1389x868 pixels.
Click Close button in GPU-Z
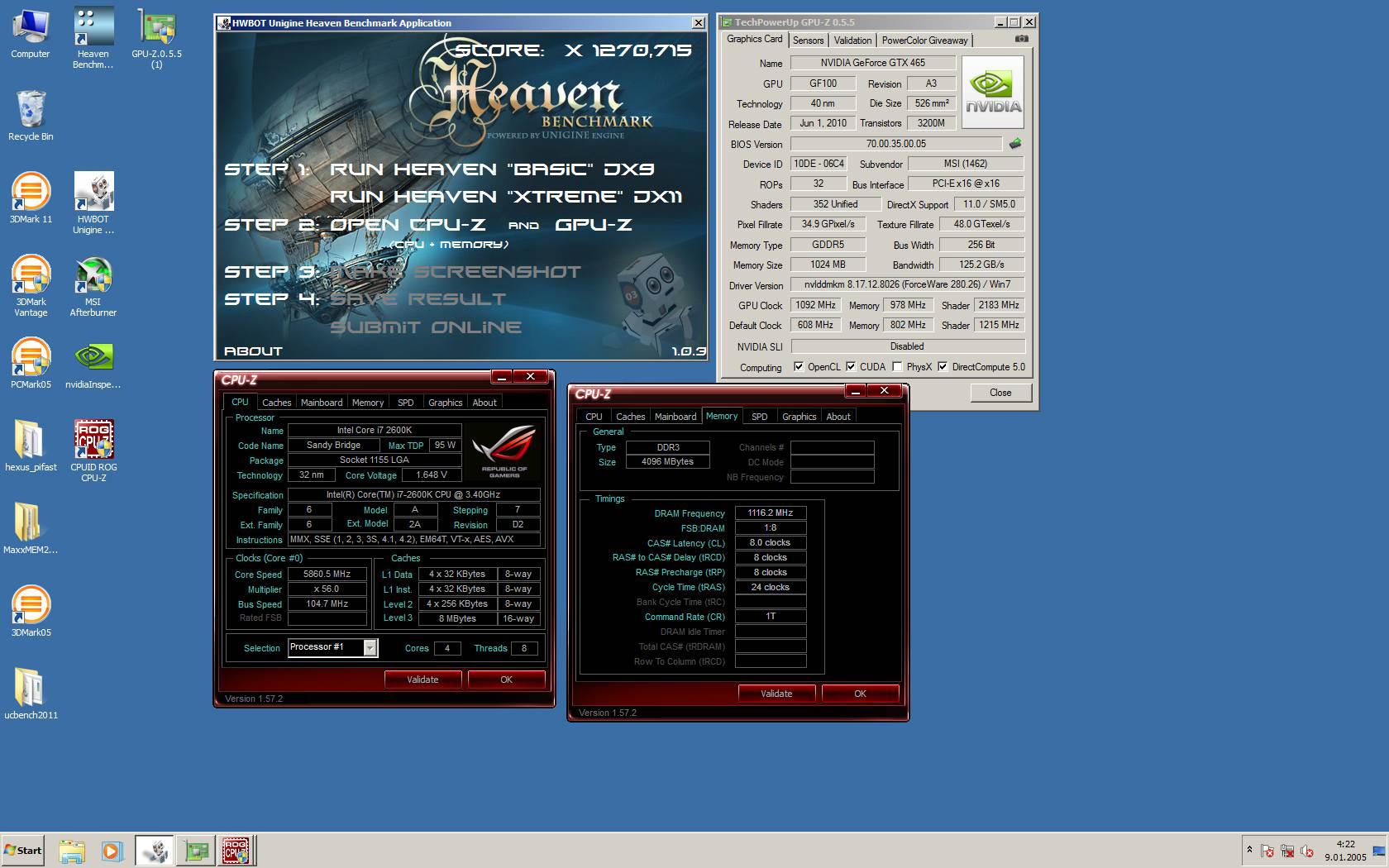coord(1000,393)
